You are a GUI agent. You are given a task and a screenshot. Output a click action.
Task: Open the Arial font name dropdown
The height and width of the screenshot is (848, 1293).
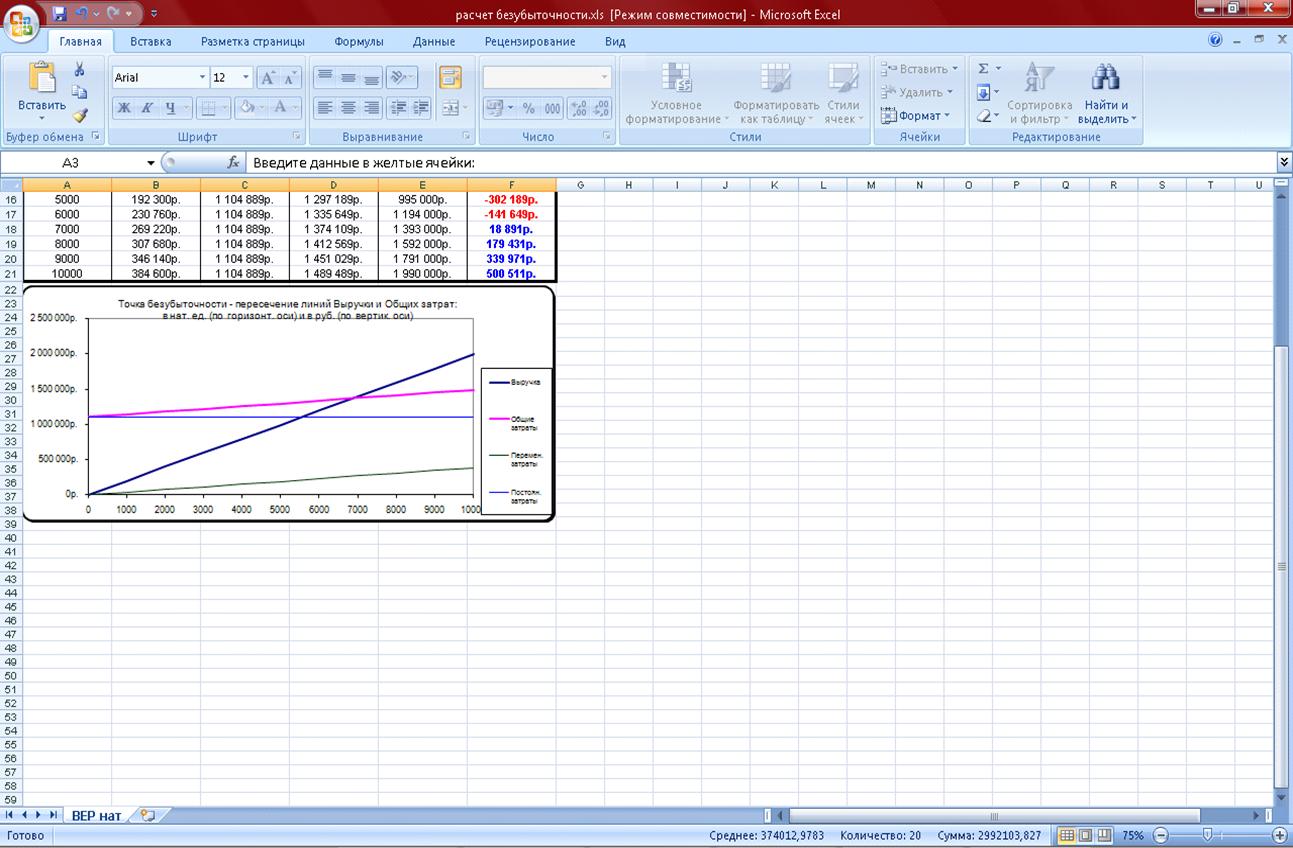pyautogui.click(x=202, y=77)
